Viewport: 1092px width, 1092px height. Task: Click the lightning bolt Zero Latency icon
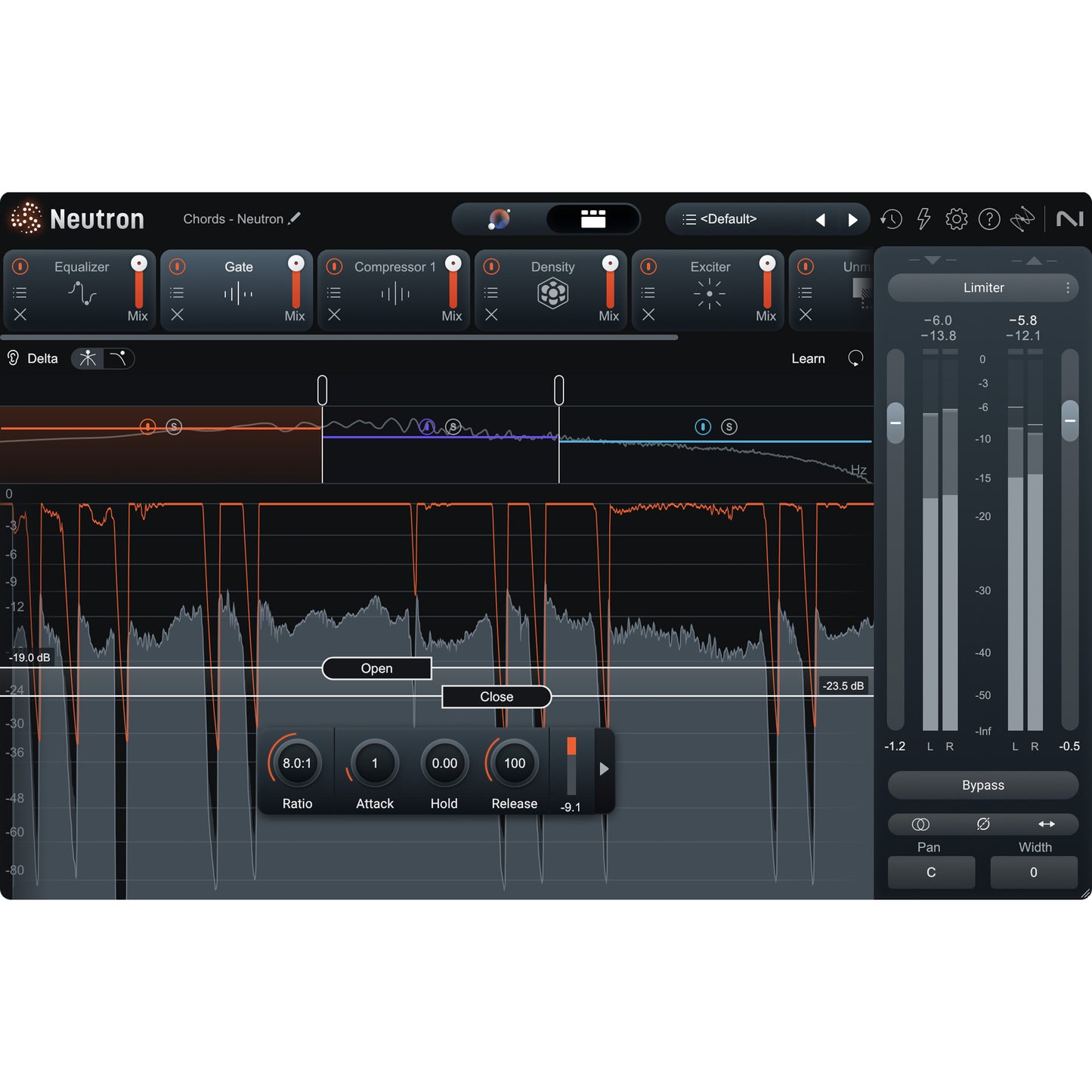point(923,218)
